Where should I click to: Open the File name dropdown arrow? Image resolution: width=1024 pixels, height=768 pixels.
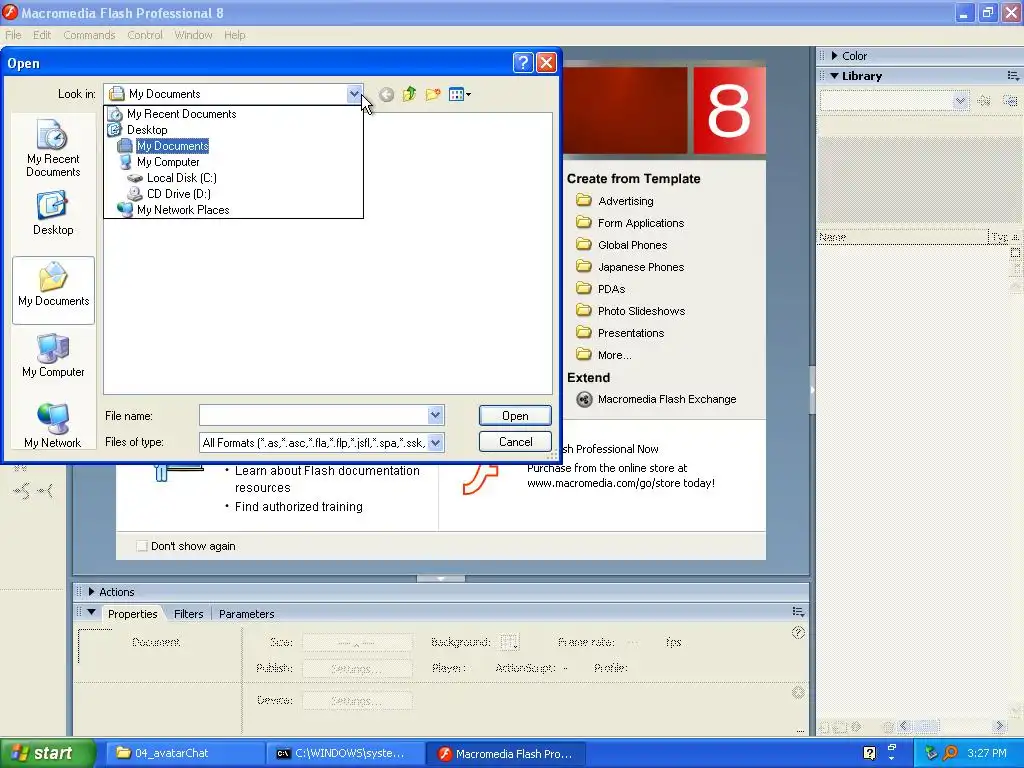click(x=436, y=415)
